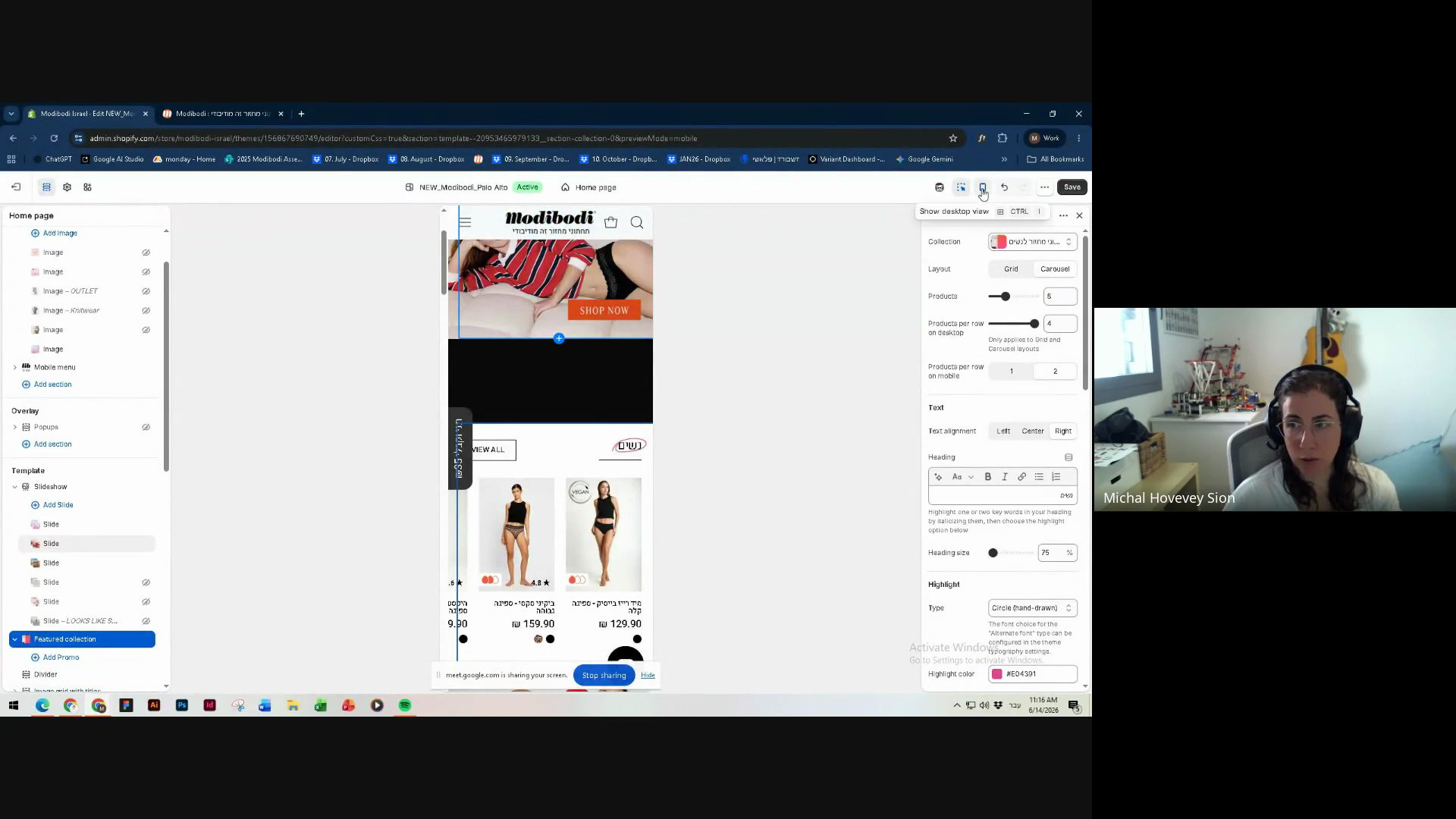Click the exit editor icon
Screen dimensions: 1456x819
click(16, 187)
